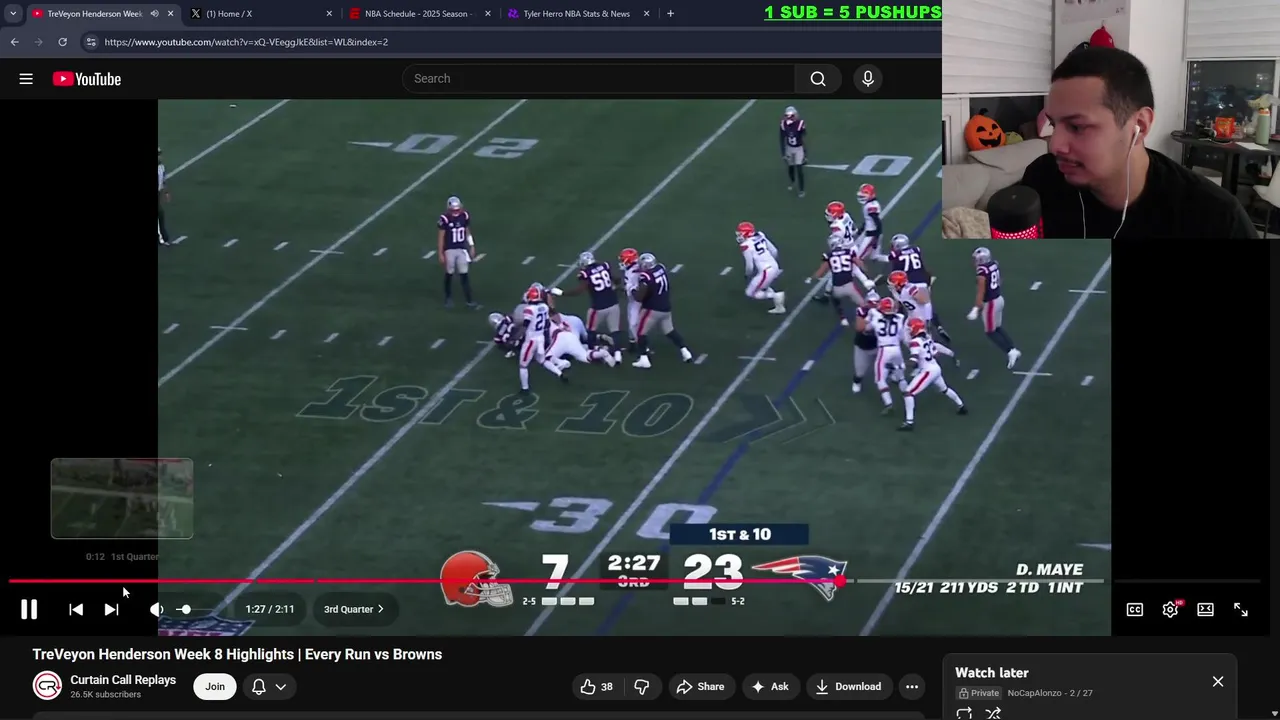
Task: Open the player settings gear
Action: (1170, 609)
